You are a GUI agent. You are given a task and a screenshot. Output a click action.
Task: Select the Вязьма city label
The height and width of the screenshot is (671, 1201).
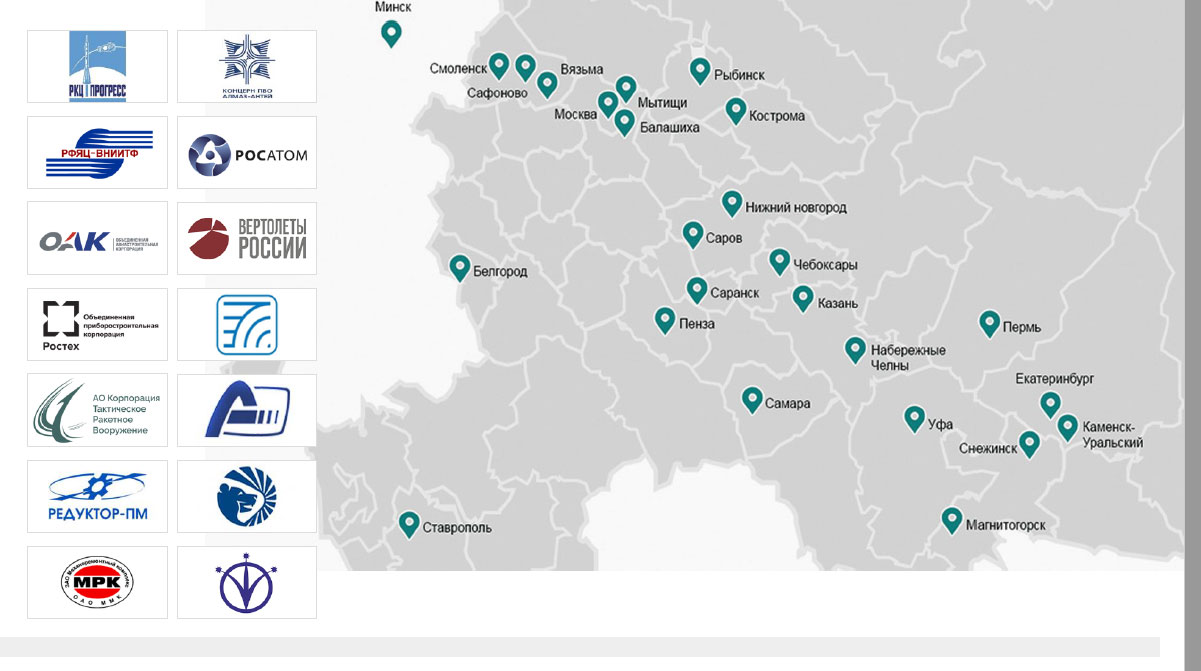click(582, 70)
